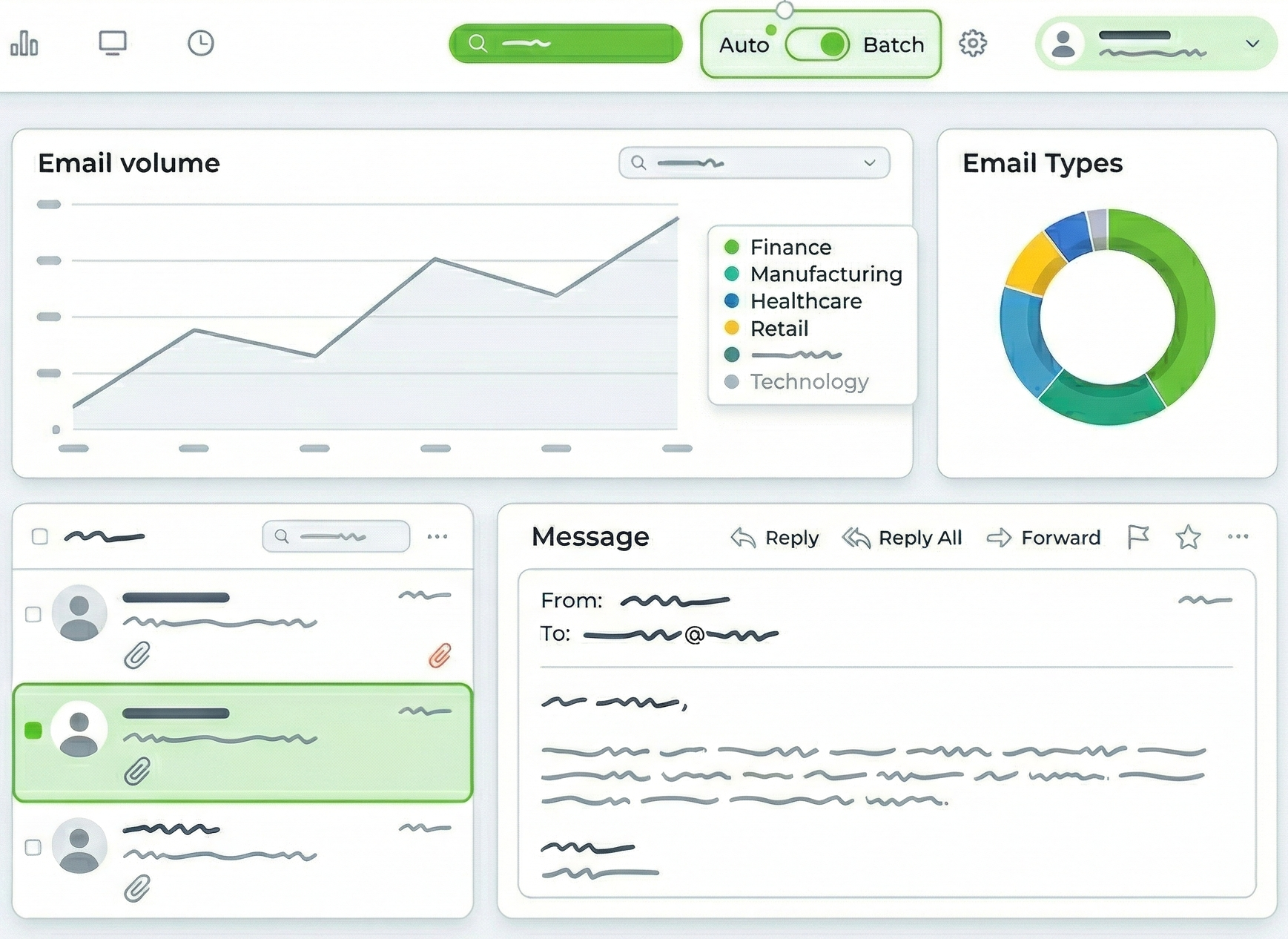The image size is (1288, 939).
Task: Uncheck the selected green email
Action: pos(33,731)
